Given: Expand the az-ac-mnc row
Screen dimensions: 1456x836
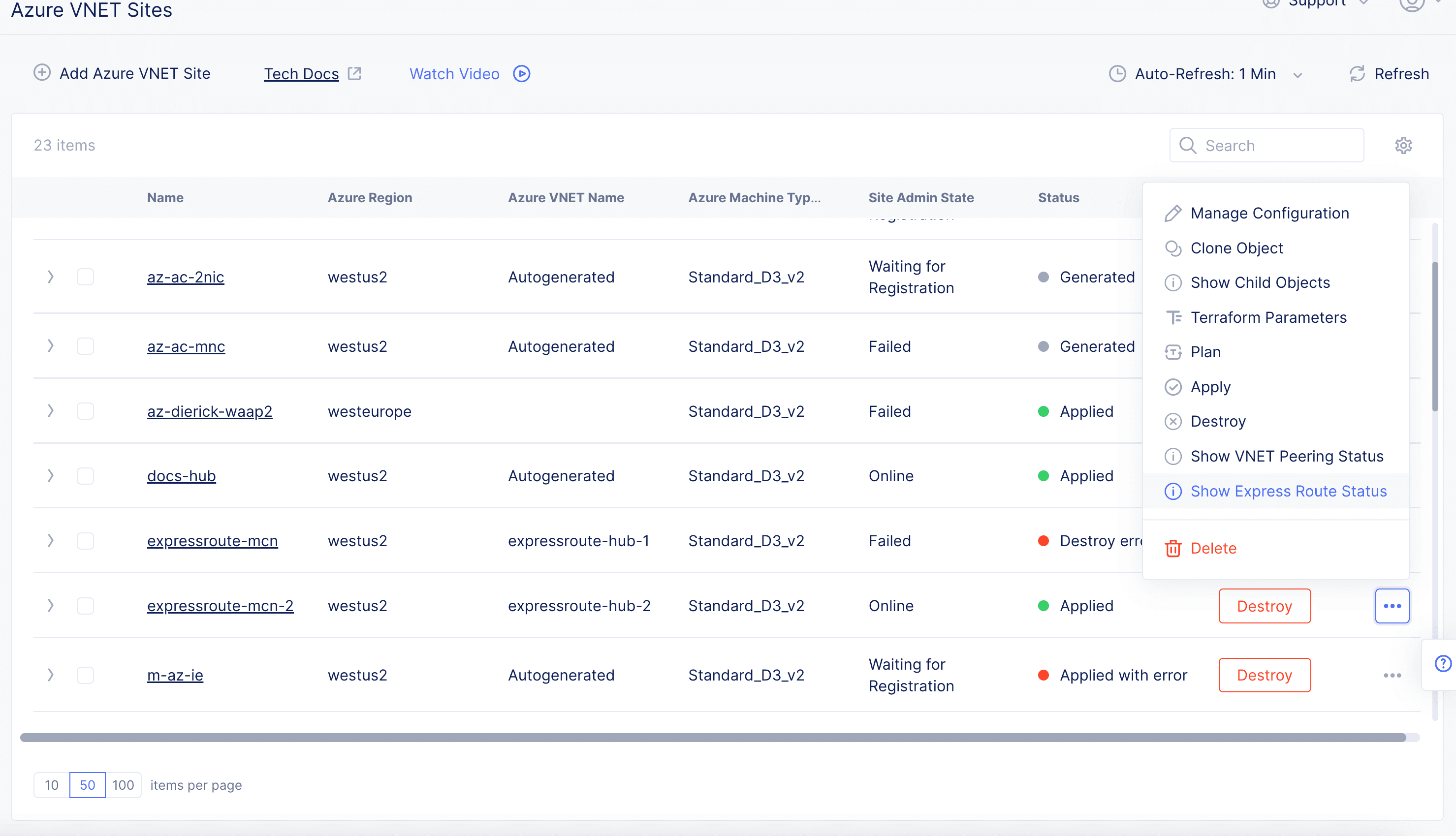Looking at the screenshot, I should click(x=51, y=346).
